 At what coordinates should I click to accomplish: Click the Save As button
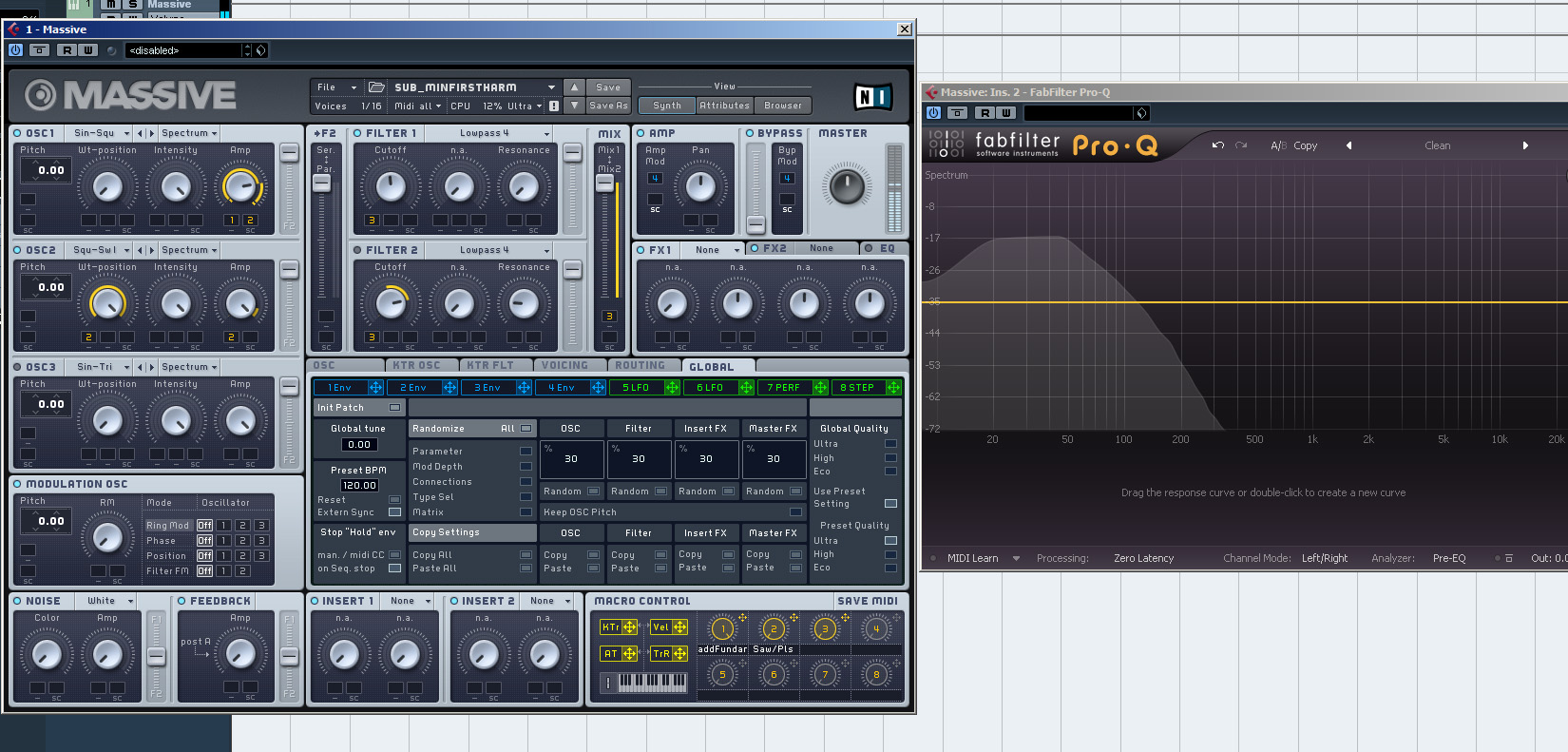pyautogui.click(x=608, y=106)
